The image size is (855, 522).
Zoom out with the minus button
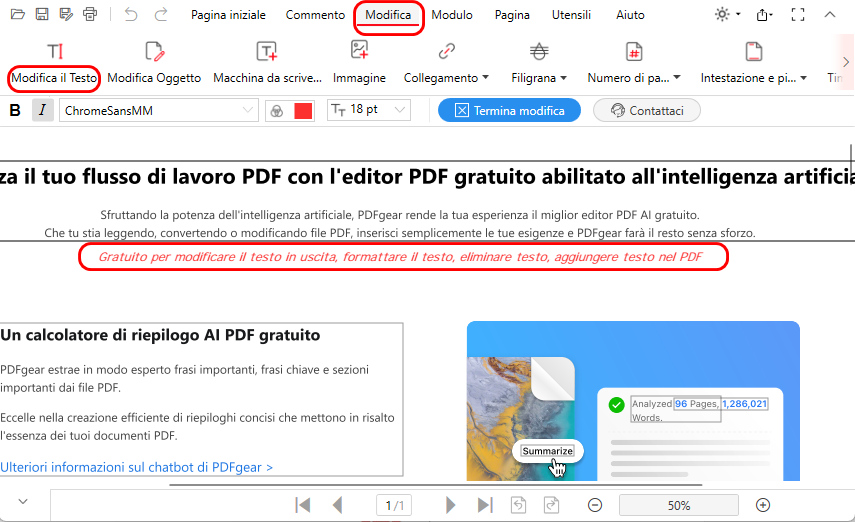pyautogui.click(x=595, y=505)
